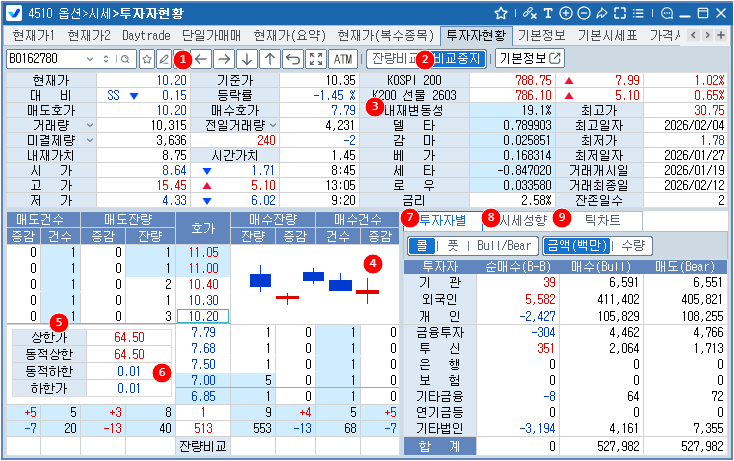Click the star favorite icon in toolbar
The height and width of the screenshot is (461, 734).
[147, 58]
